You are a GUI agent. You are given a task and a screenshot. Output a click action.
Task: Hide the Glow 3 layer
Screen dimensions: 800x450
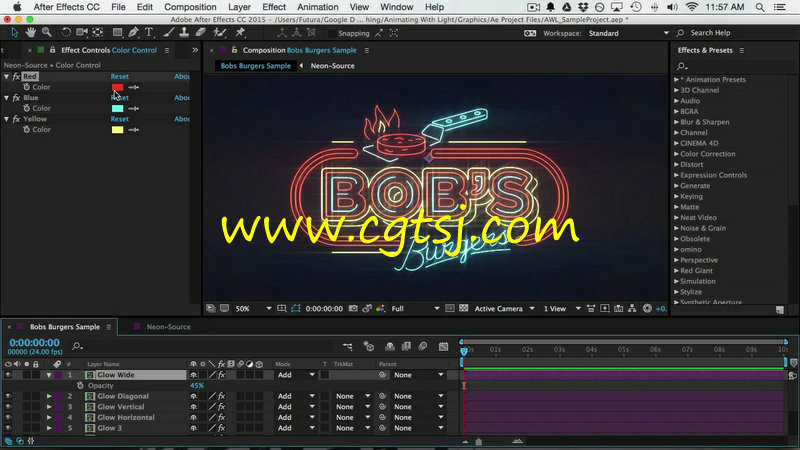[x=8, y=428]
